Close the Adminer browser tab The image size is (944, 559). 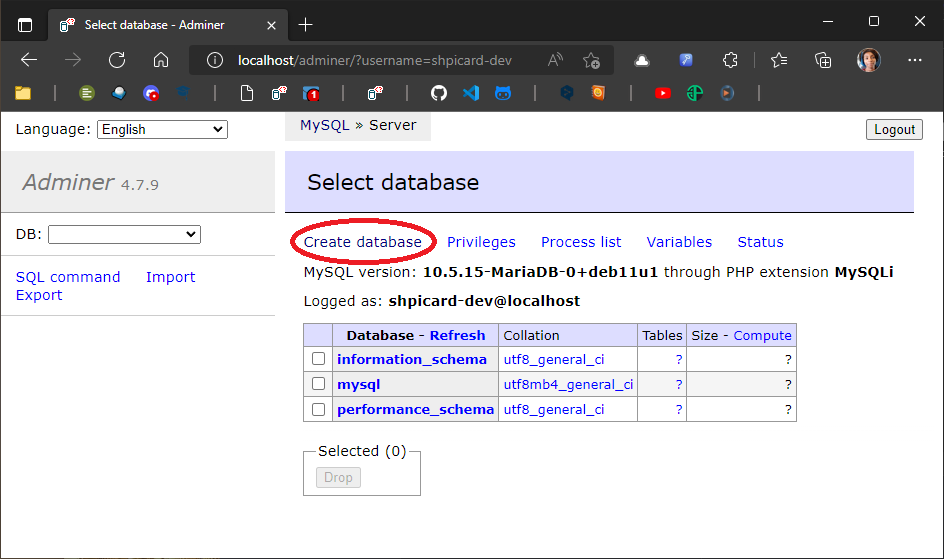tap(271, 25)
